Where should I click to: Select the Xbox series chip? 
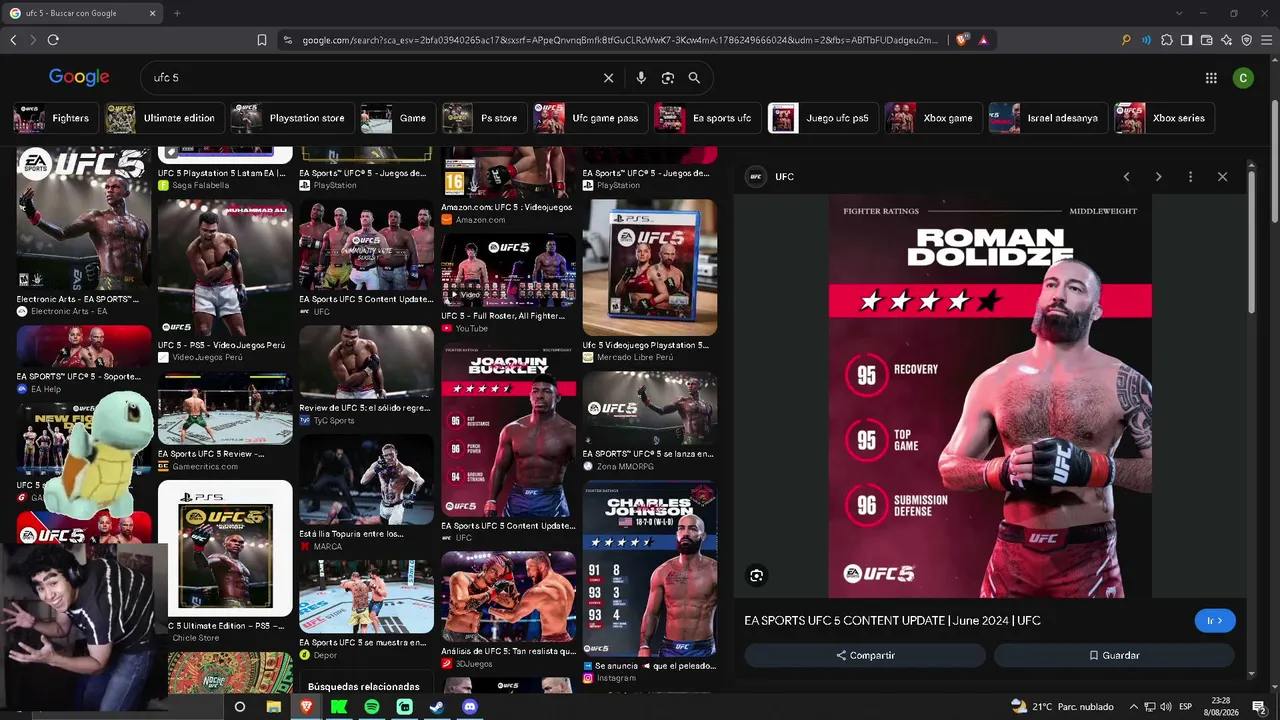pyautogui.click(x=1164, y=118)
